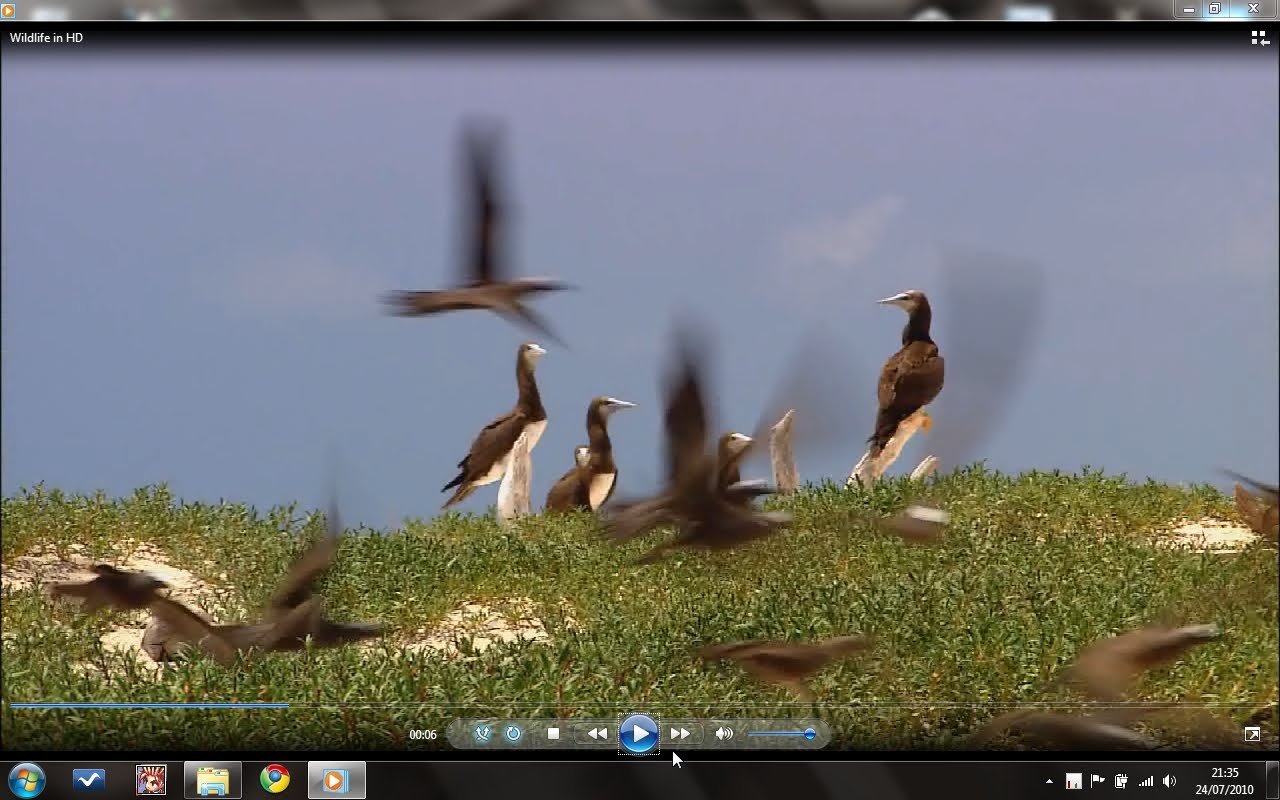Stop video playback
This screenshot has height=800, width=1280.
[x=553, y=734]
